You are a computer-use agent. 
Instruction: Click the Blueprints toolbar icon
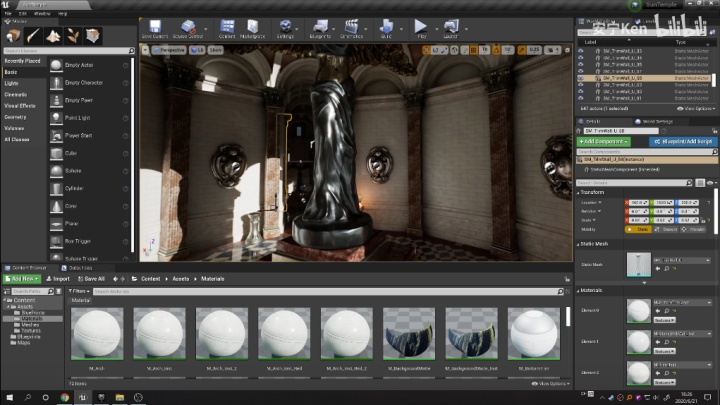[x=320, y=26]
